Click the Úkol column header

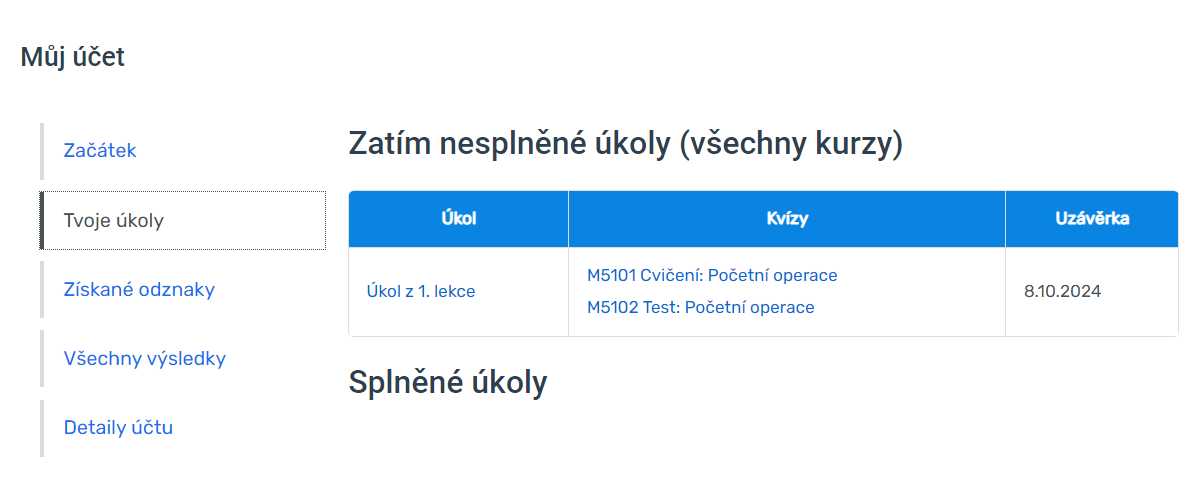pos(458,219)
